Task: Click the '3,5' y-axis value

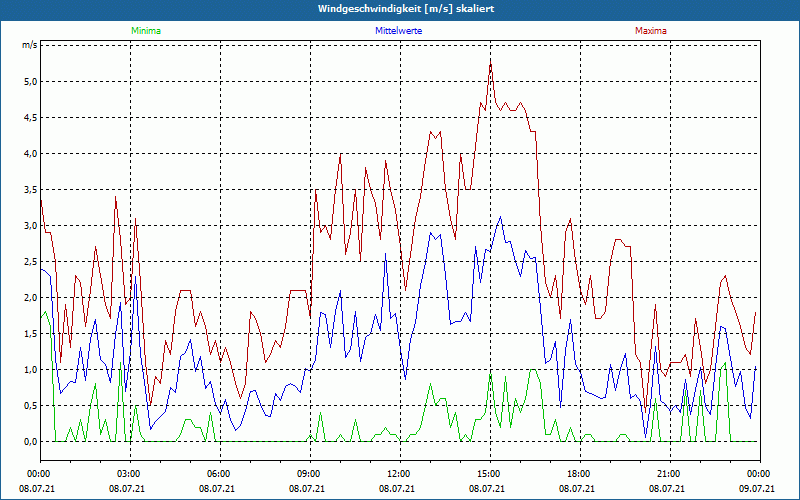Action: (x=31, y=190)
